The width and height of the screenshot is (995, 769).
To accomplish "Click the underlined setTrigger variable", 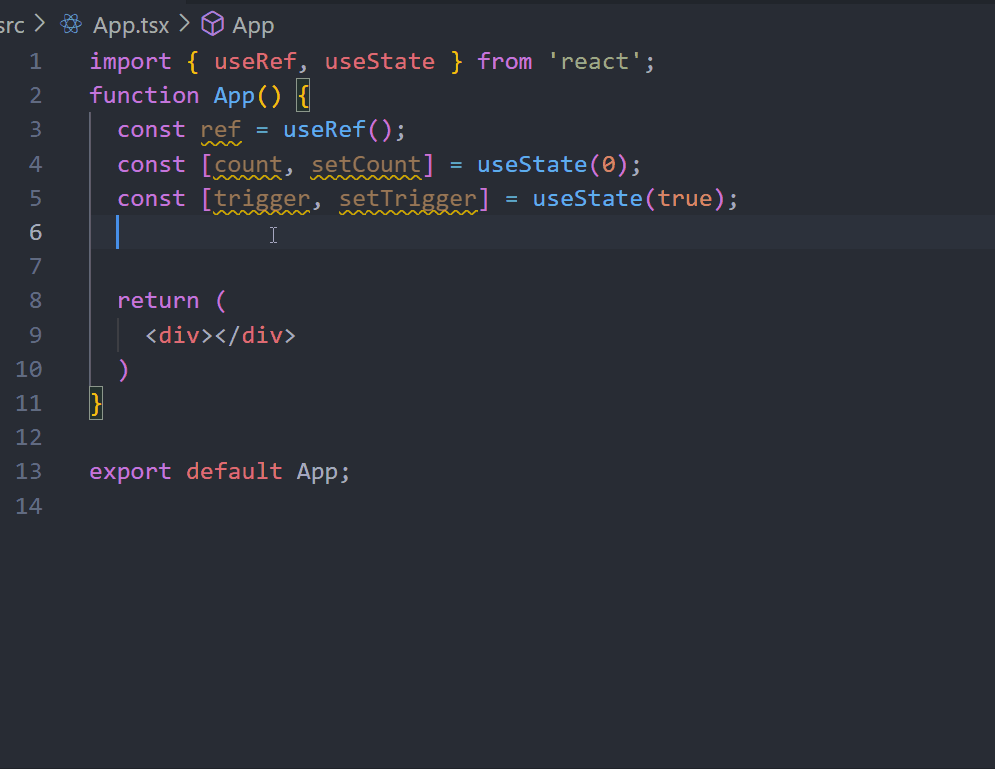I will pos(407,198).
